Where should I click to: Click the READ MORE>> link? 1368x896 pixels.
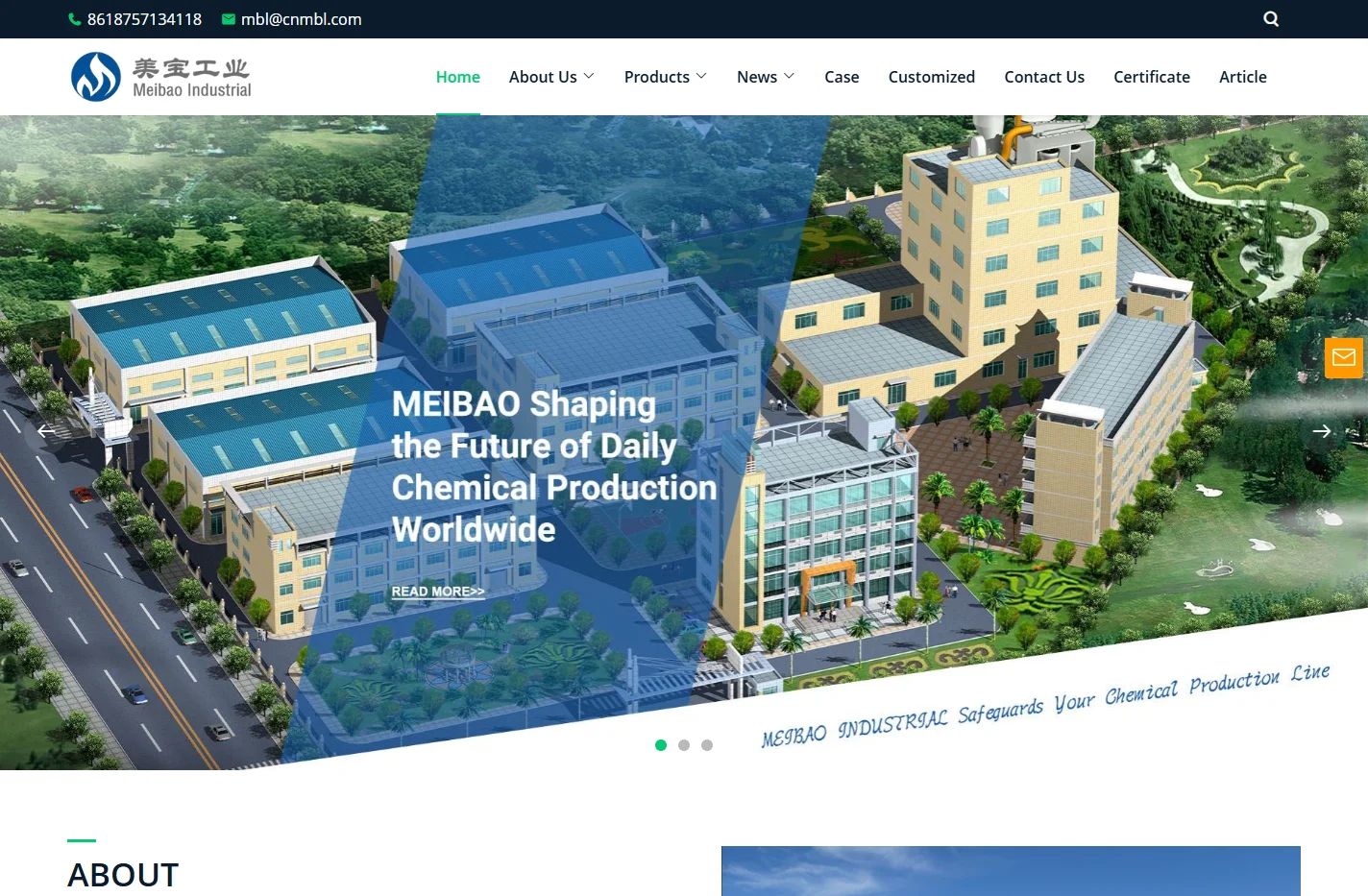(438, 592)
